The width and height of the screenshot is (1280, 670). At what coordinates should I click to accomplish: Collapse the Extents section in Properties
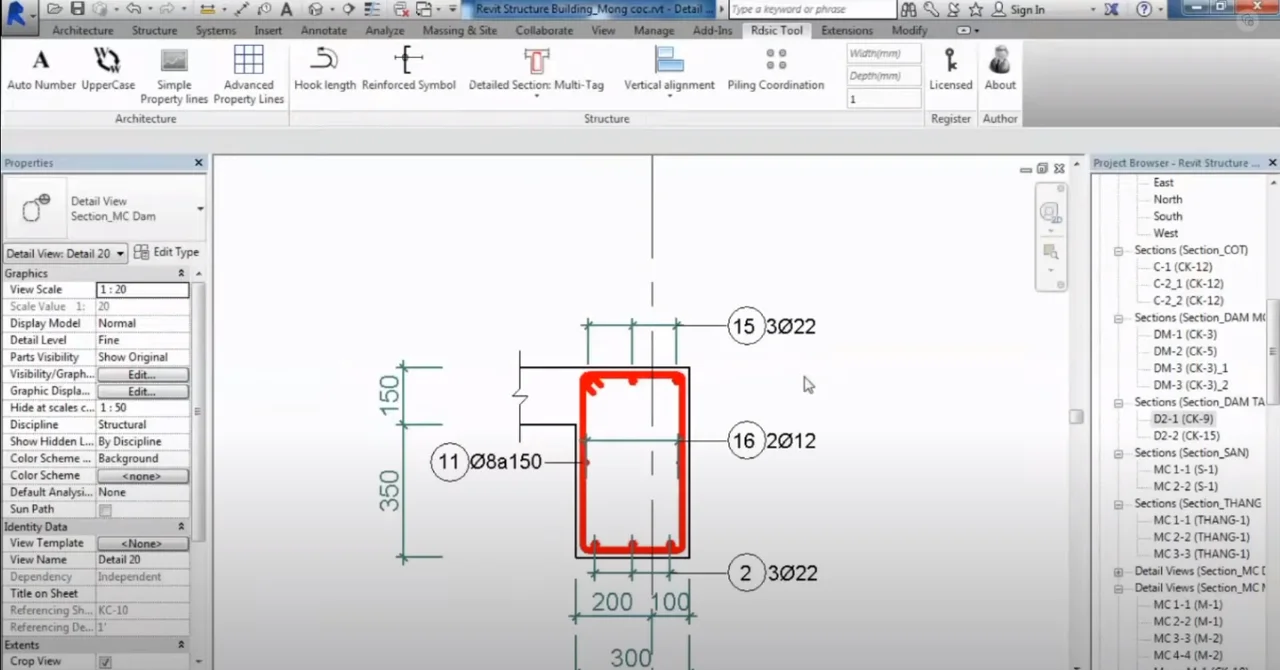181,645
